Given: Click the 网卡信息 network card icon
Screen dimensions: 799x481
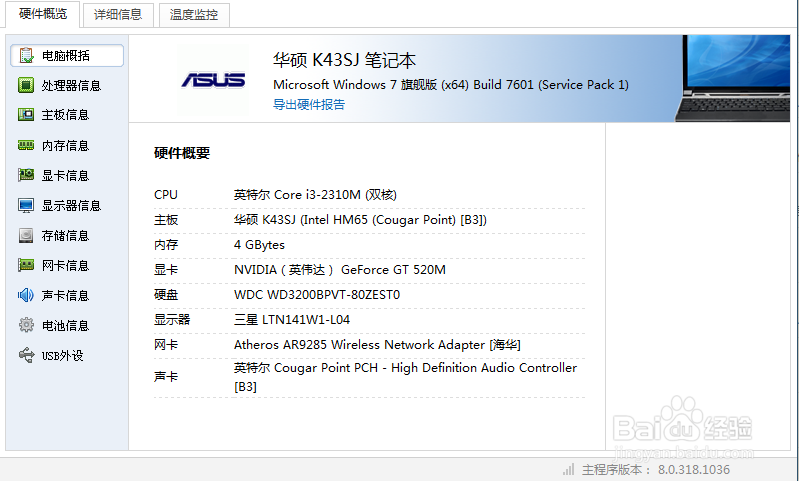Looking at the screenshot, I should point(26,265).
